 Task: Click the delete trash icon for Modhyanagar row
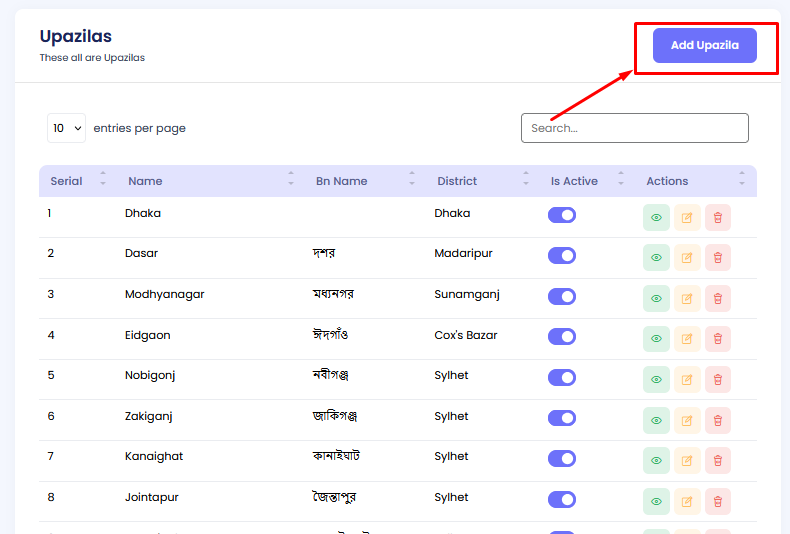tap(718, 298)
